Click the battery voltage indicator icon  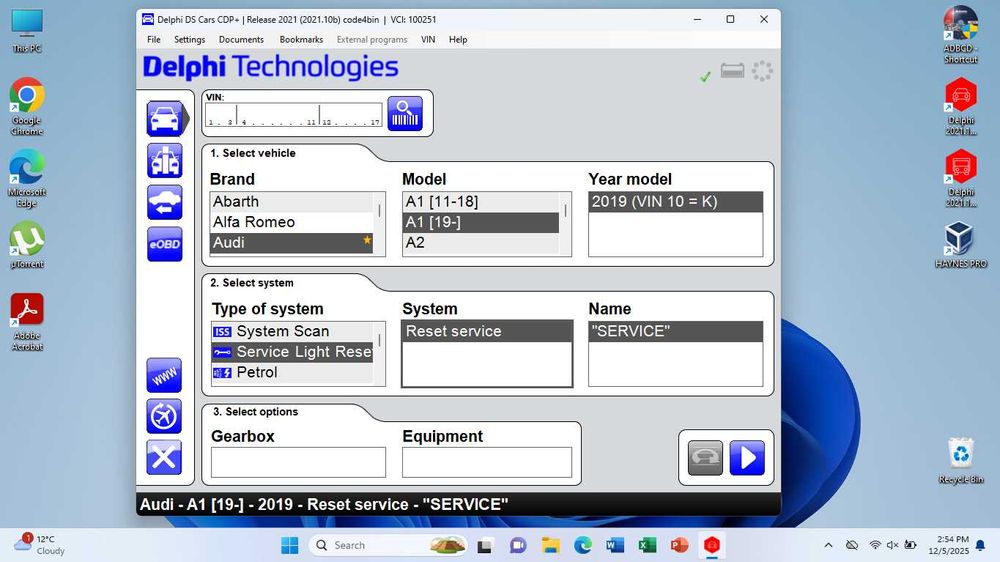pyautogui.click(x=732, y=70)
